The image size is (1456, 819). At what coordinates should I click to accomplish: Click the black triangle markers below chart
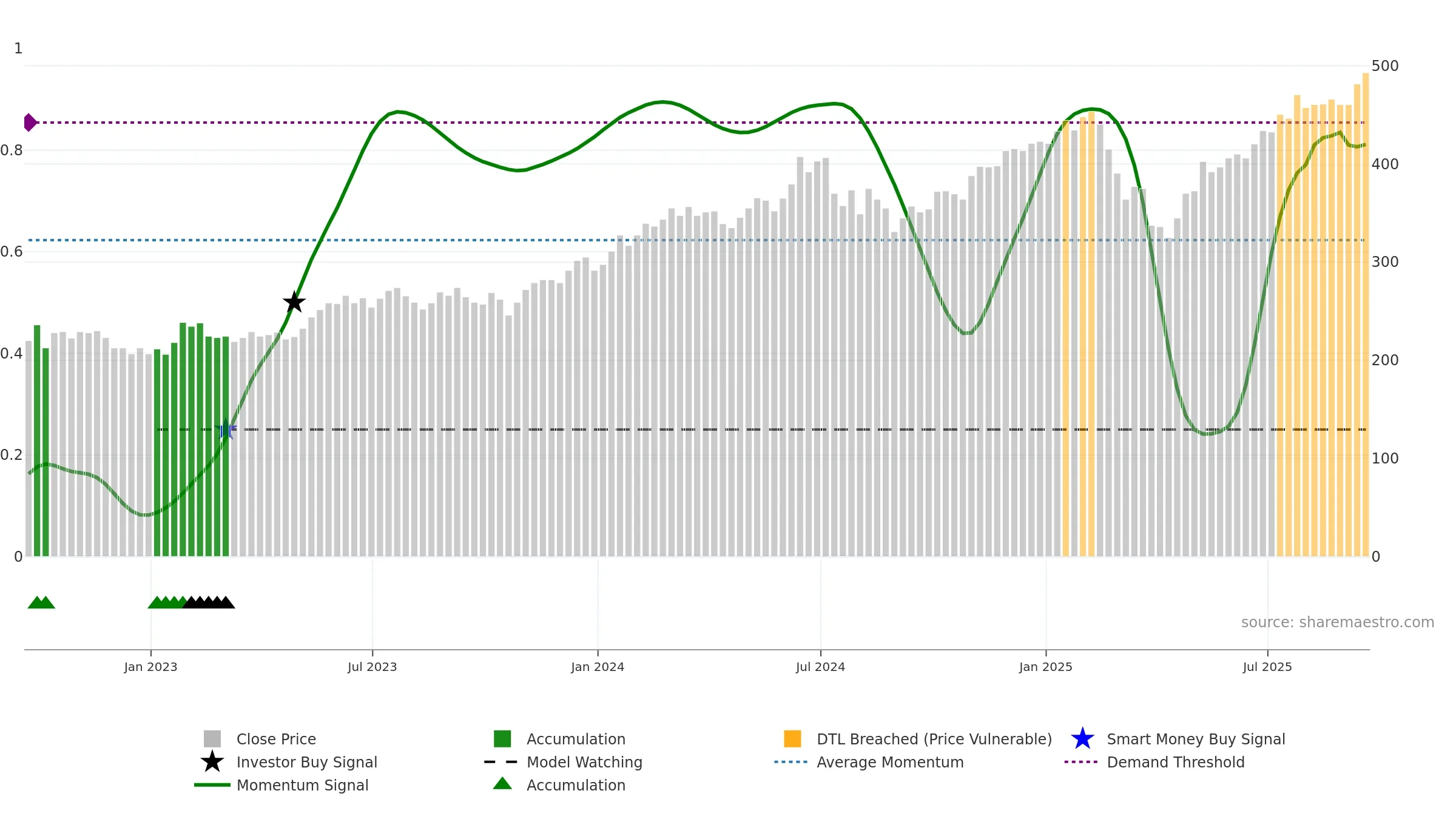(x=209, y=602)
